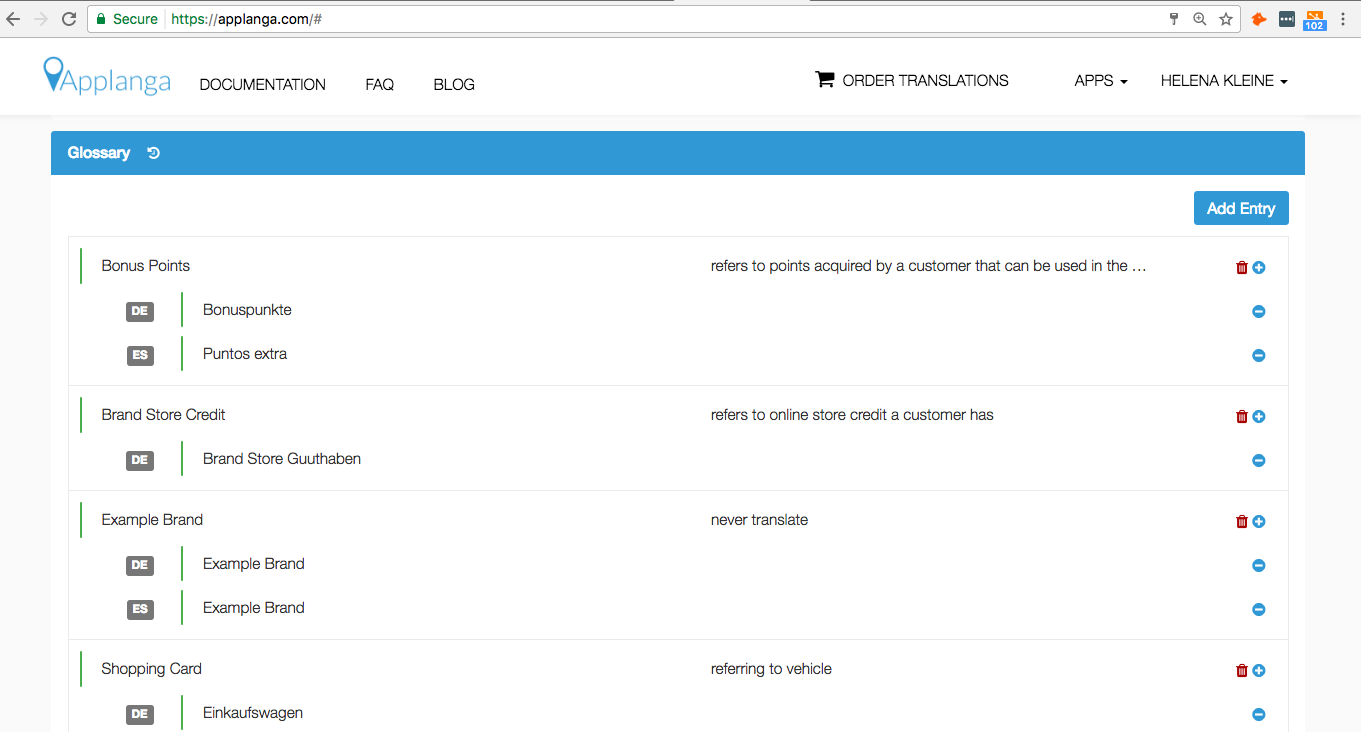Remove the Einkaufswagen German translation
This screenshot has width=1361, height=732.
[x=1259, y=714]
